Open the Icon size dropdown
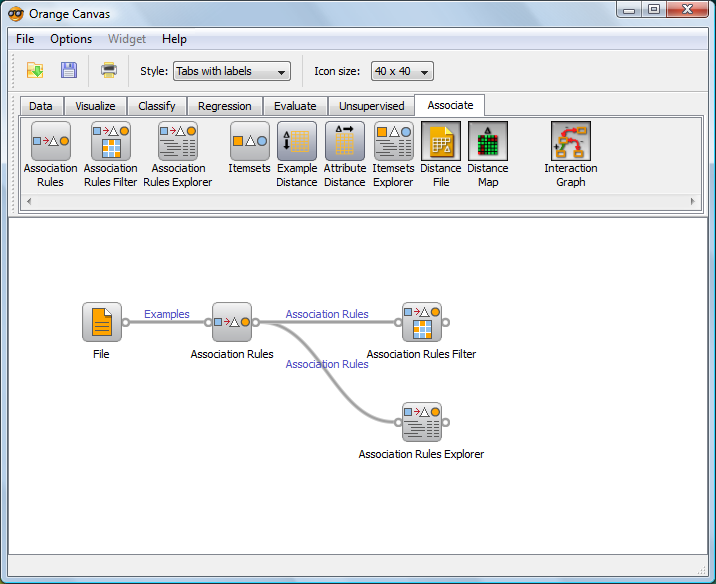This screenshot has height=584, width=716. 402,71
